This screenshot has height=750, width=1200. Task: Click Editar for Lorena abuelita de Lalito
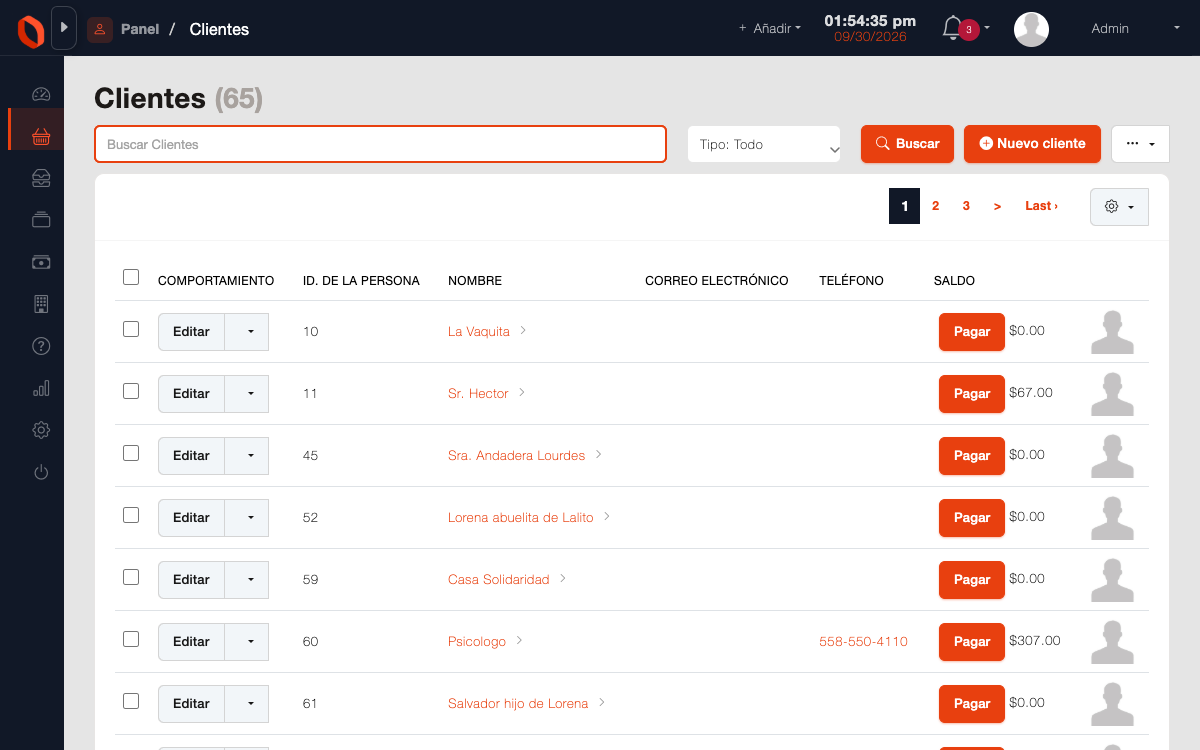tap(191, 518)
